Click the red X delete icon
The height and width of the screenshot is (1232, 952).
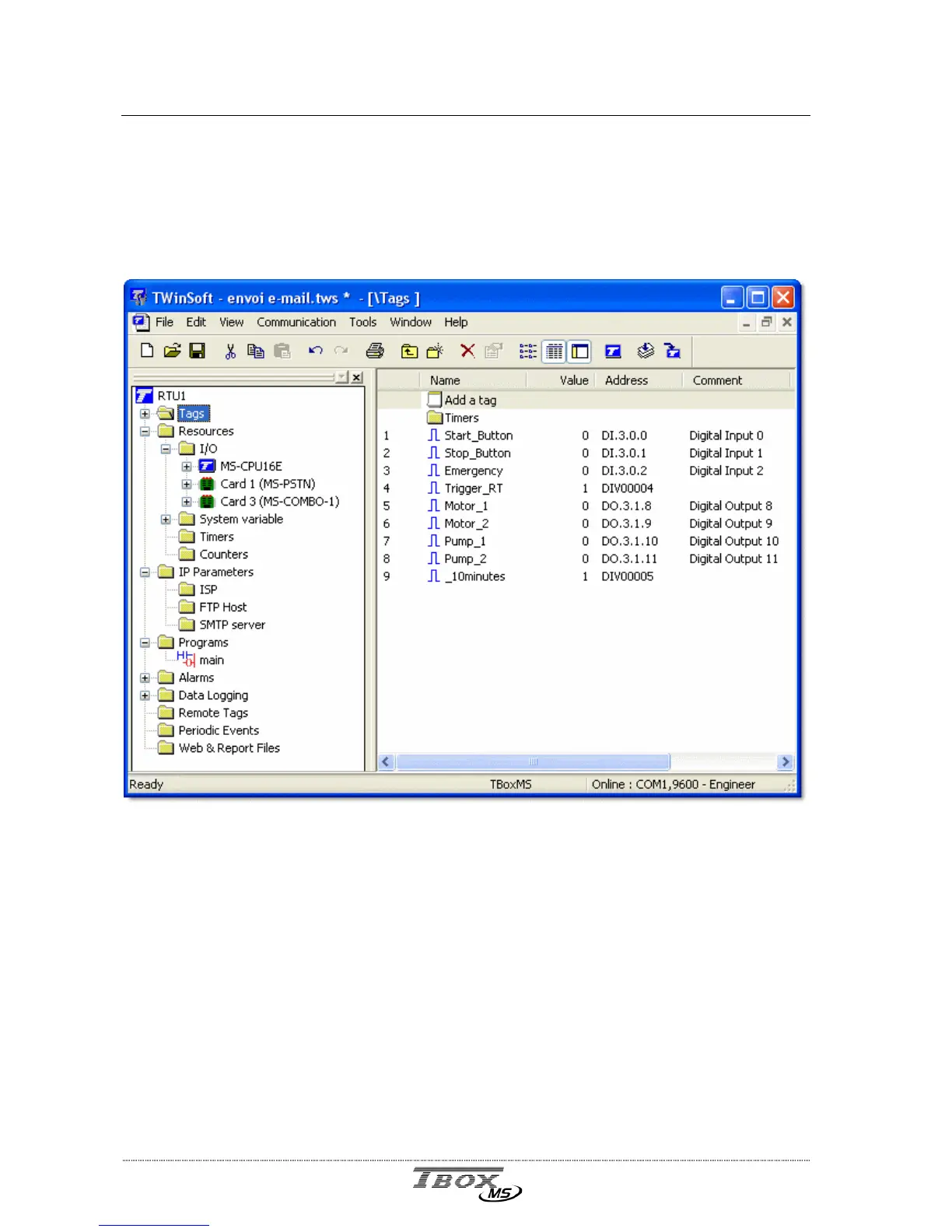[x=467, y=351]
